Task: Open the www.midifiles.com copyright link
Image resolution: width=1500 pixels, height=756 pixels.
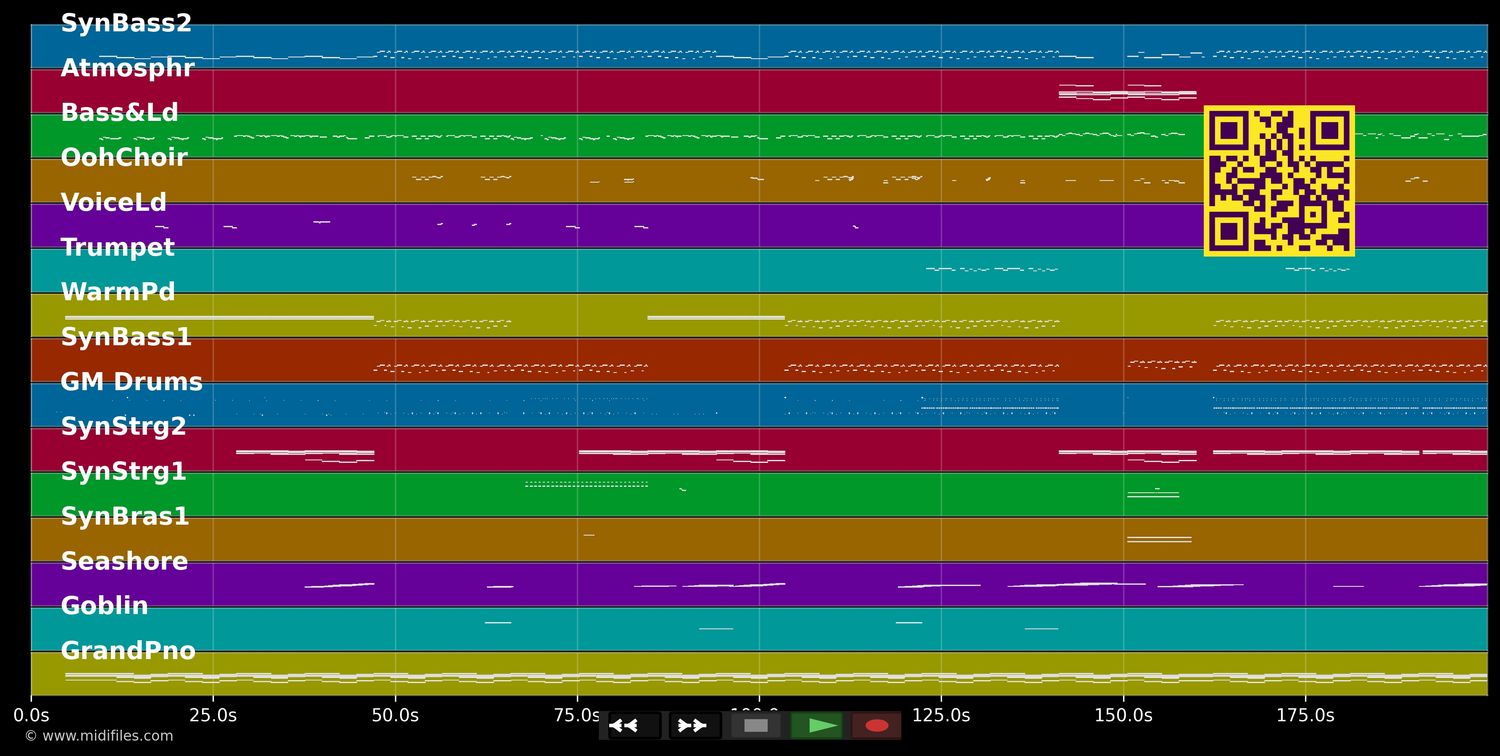Action: click(x=99, y=736)
